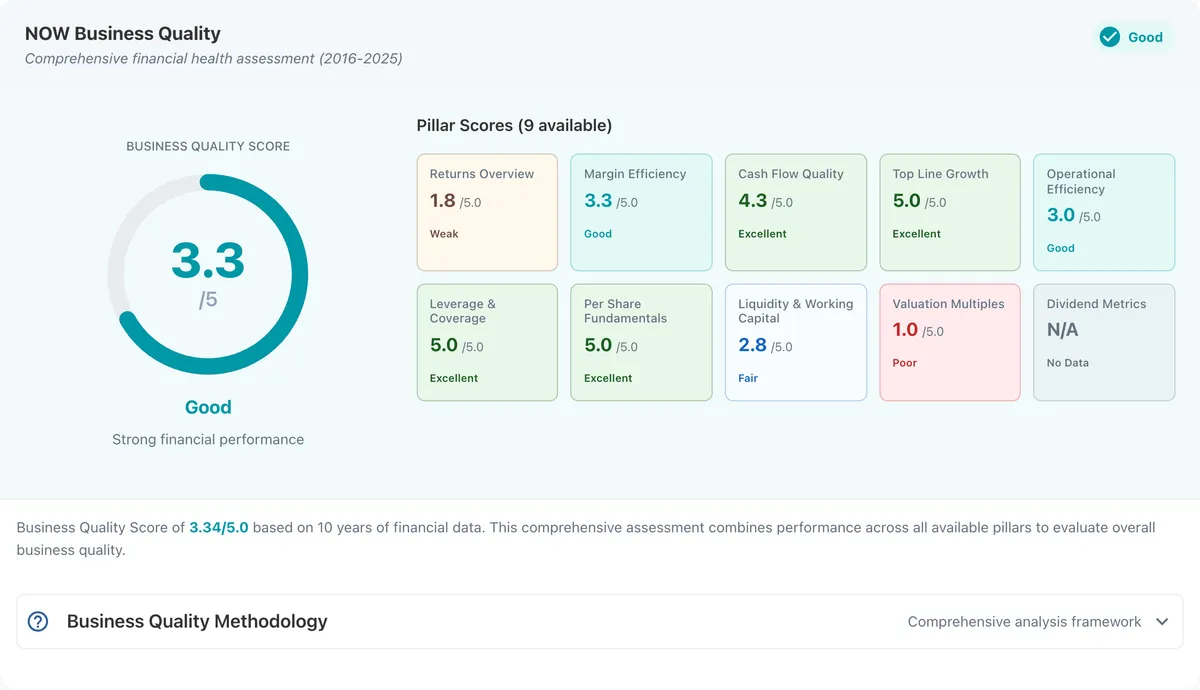Click the NOW Business Quality heading
Image resolution: width=1200 pixels, height=690 pixels.
[x=123, y=34]
